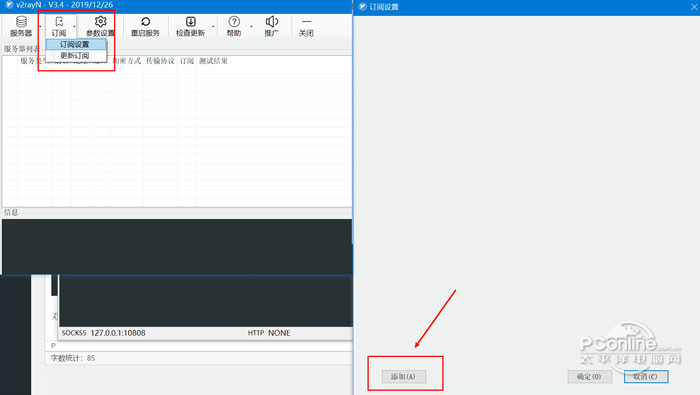Image resolution: width=700 pixels, height=395 pixels.
Task: Click SOCKS5 127.0.0.1:10808 status text
Action: (x=104, y=333)
